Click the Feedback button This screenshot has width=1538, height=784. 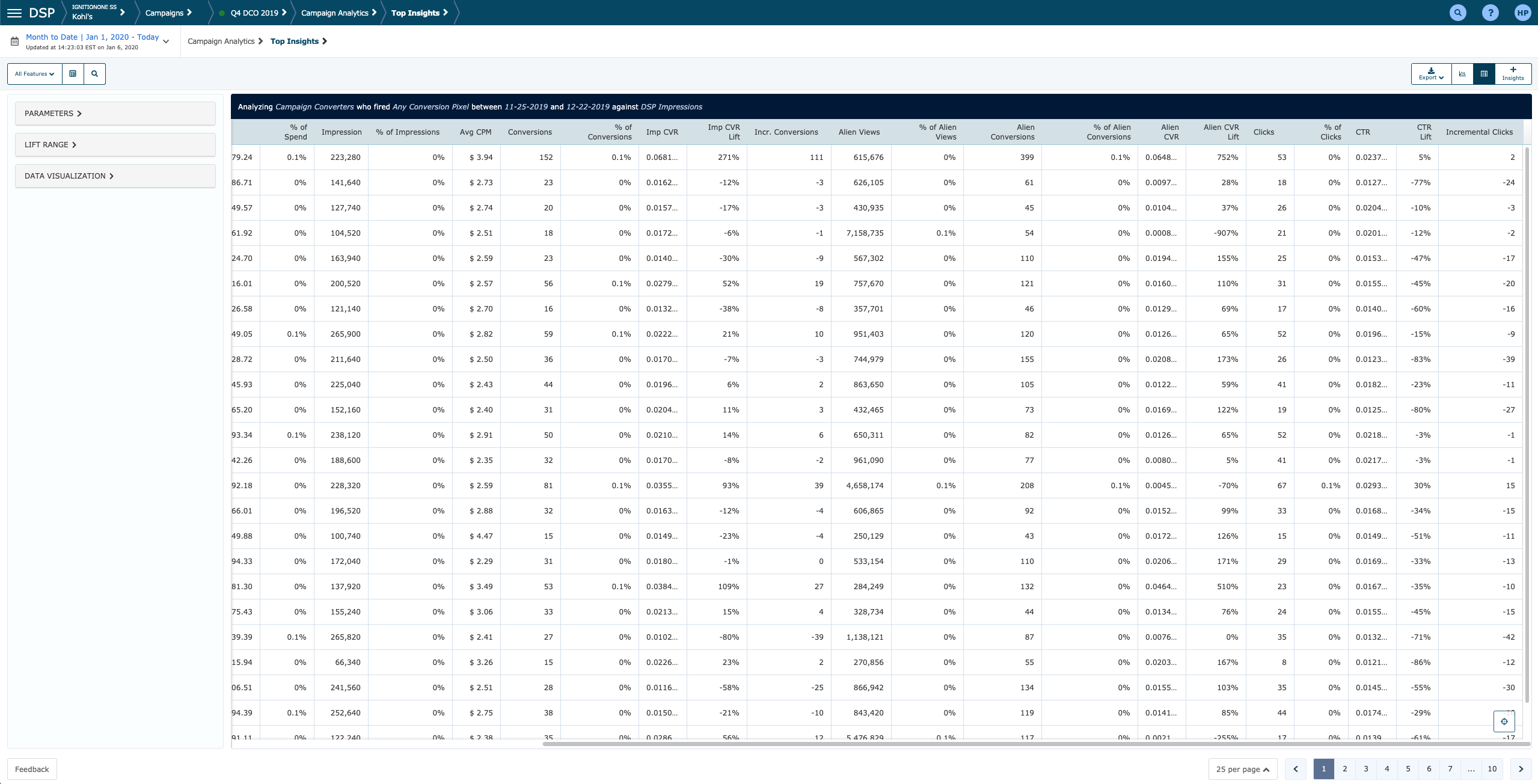(32, 769)
